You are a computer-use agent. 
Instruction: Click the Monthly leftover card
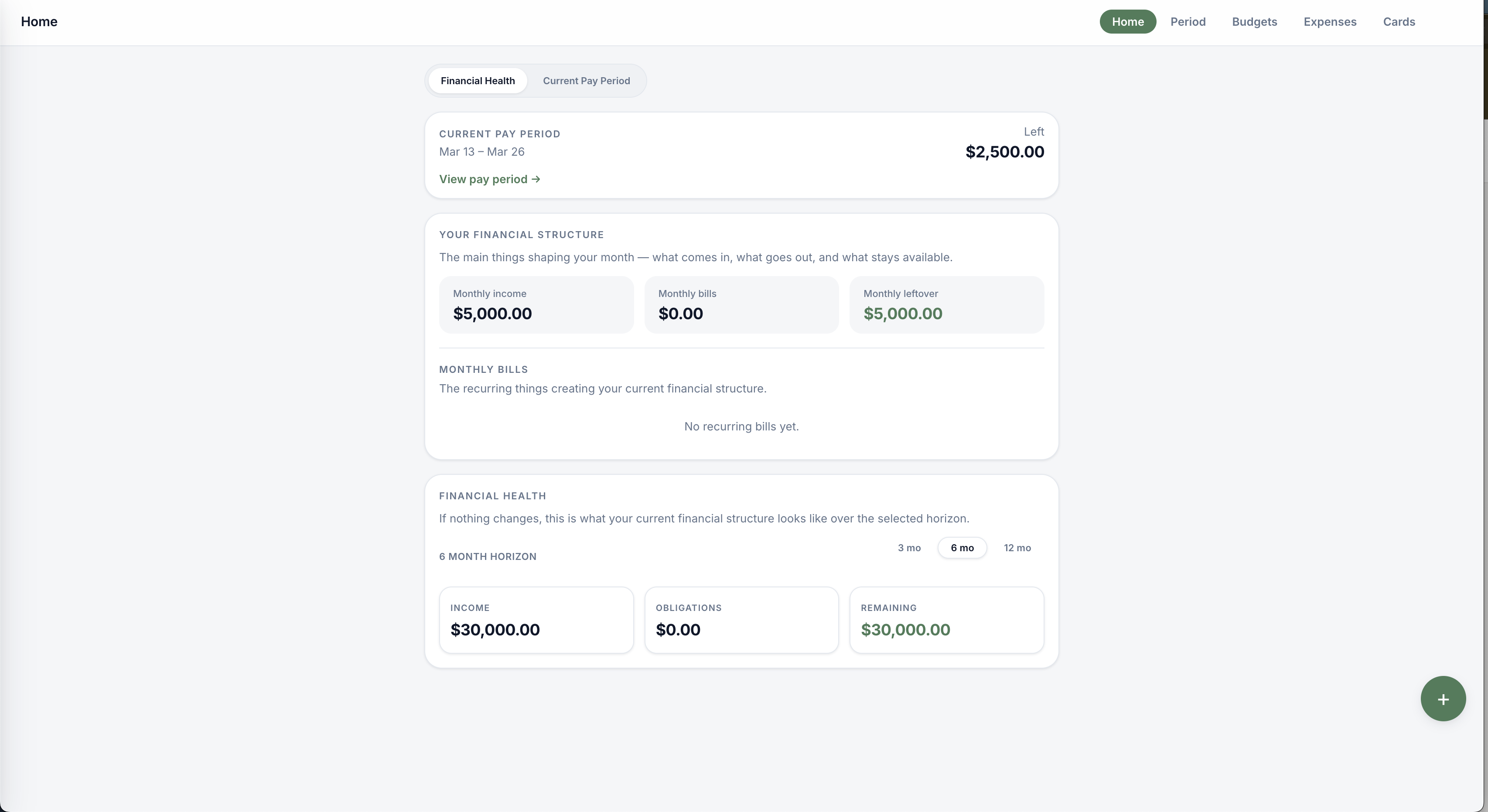tap(946, 304)
